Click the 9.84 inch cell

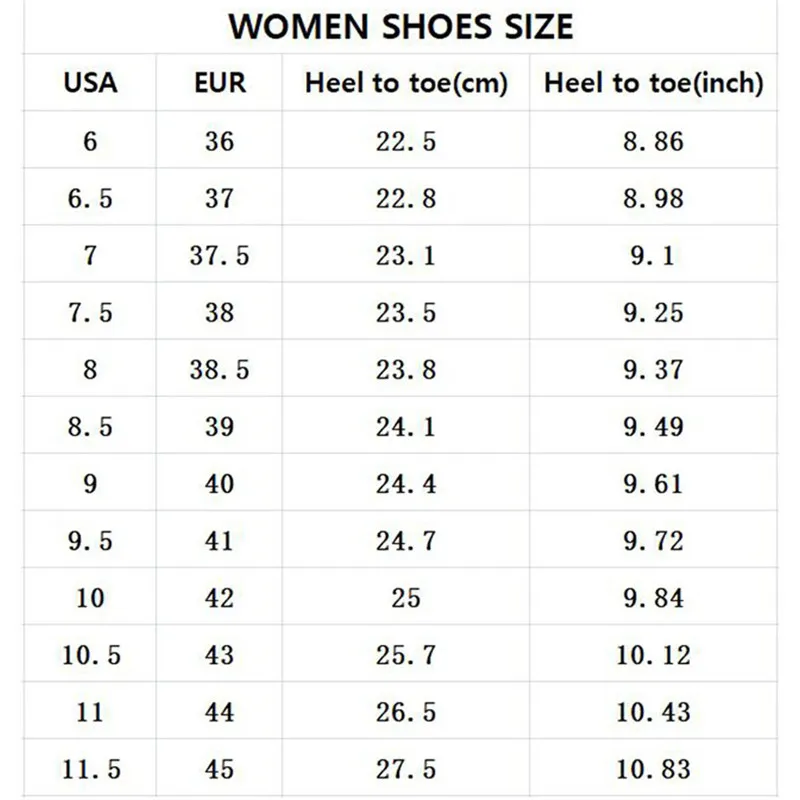pos(653,598)
